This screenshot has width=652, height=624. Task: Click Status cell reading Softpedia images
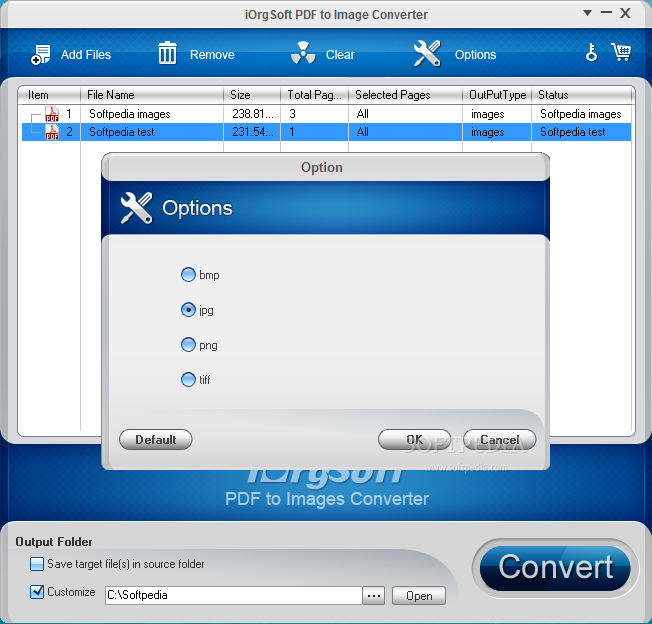pyautogui.click(x=580, y=114)
